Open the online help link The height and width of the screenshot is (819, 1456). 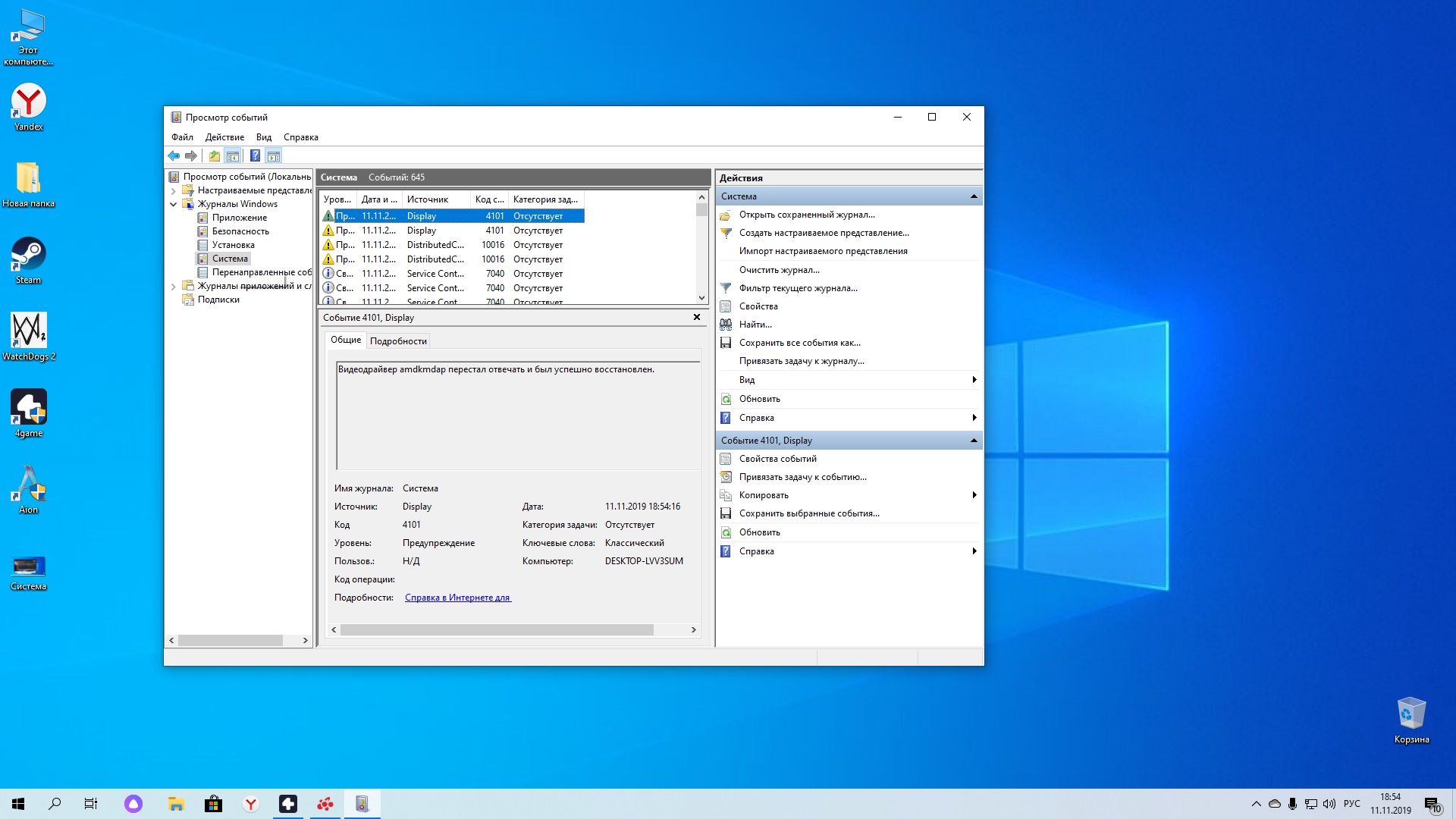[x=457, y=598]
